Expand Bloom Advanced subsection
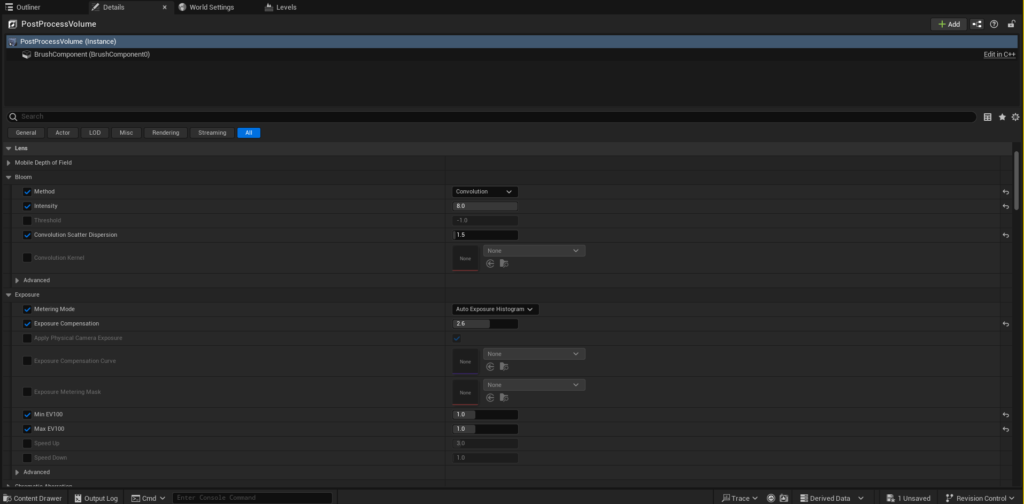This screenshot has width=1024, height=504. 17,280
